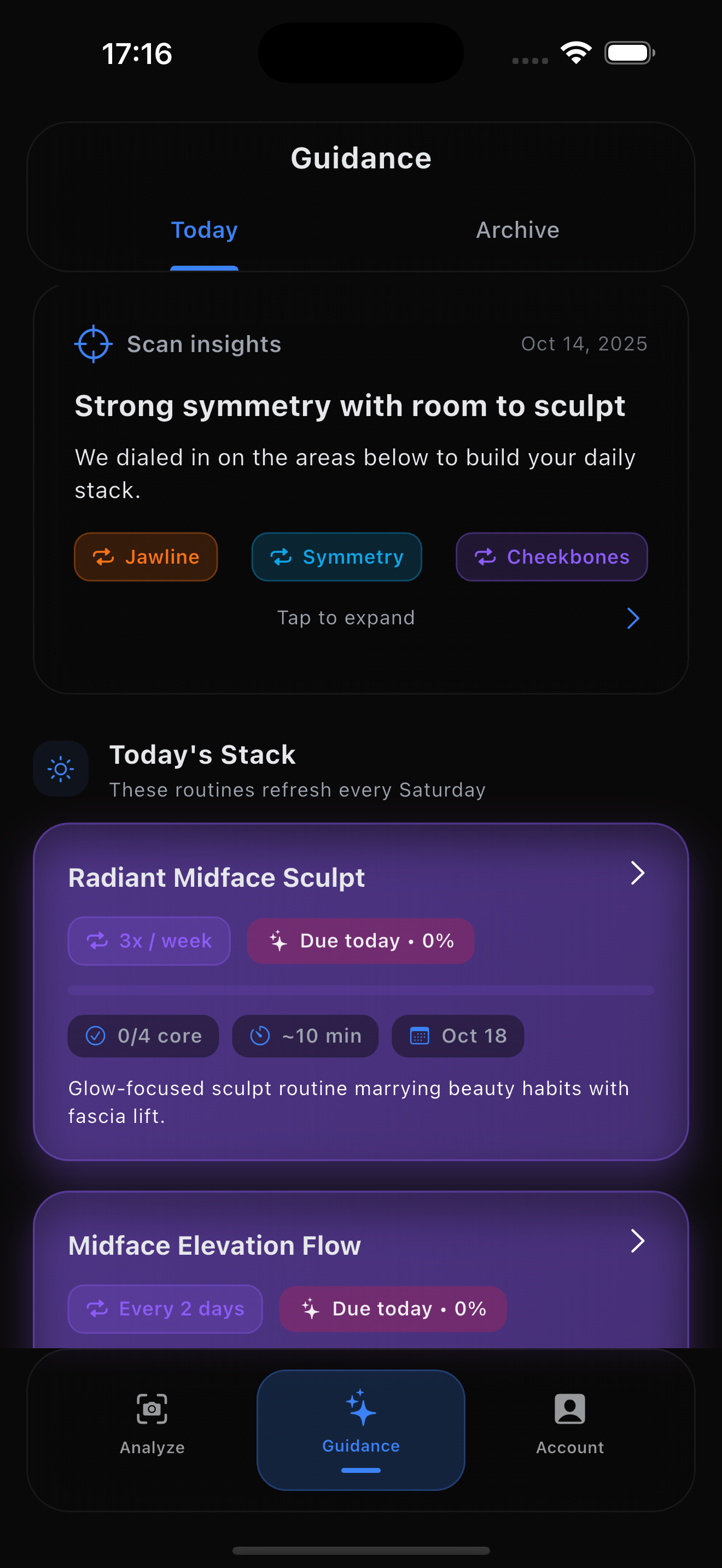722x1568 pixels.
Task: Click the progress bar under Radiant Midface Sculpt
Action: (x=360, y=990)
